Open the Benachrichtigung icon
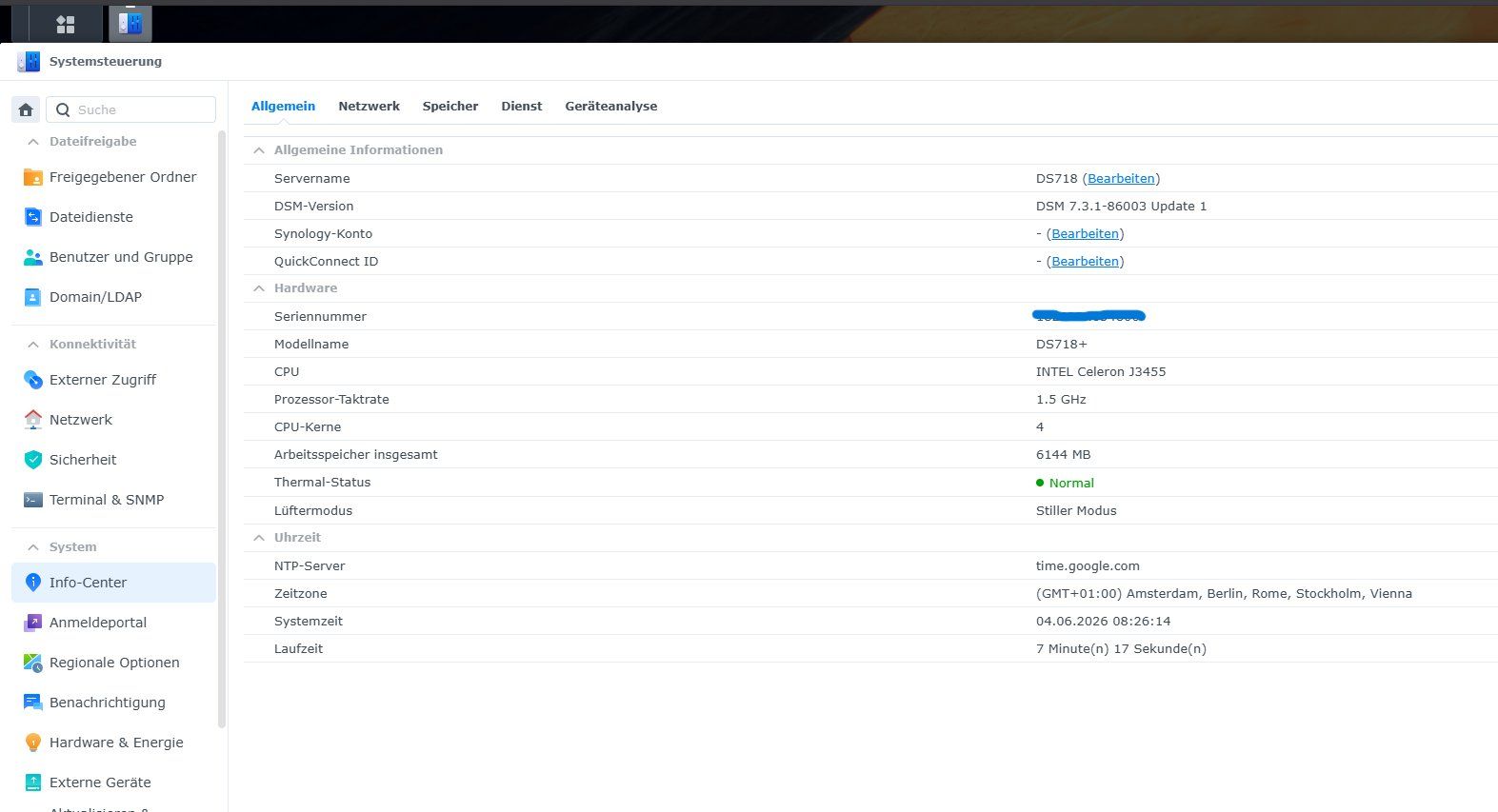The image size is (1498, 812). (x=32, y=703)
